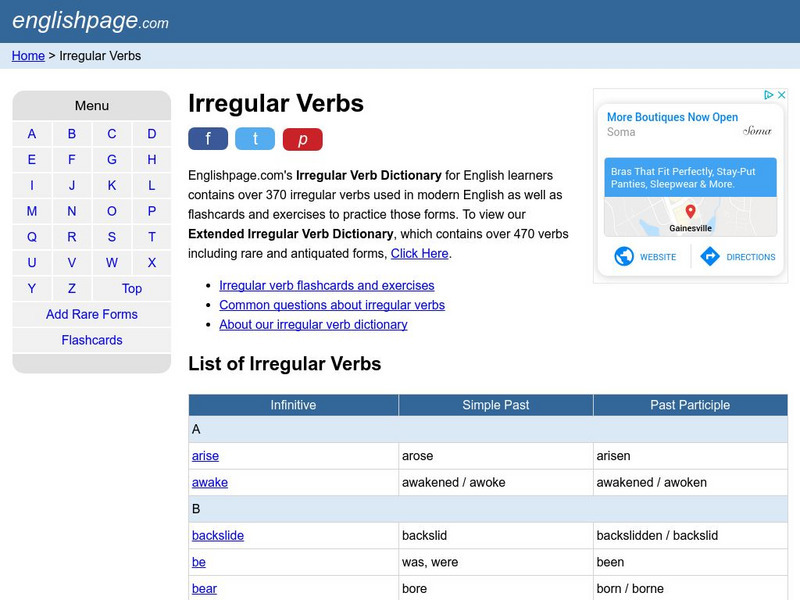Jump to letter O in menu
The image size is (800, 600).
click(x=112, y=211)
